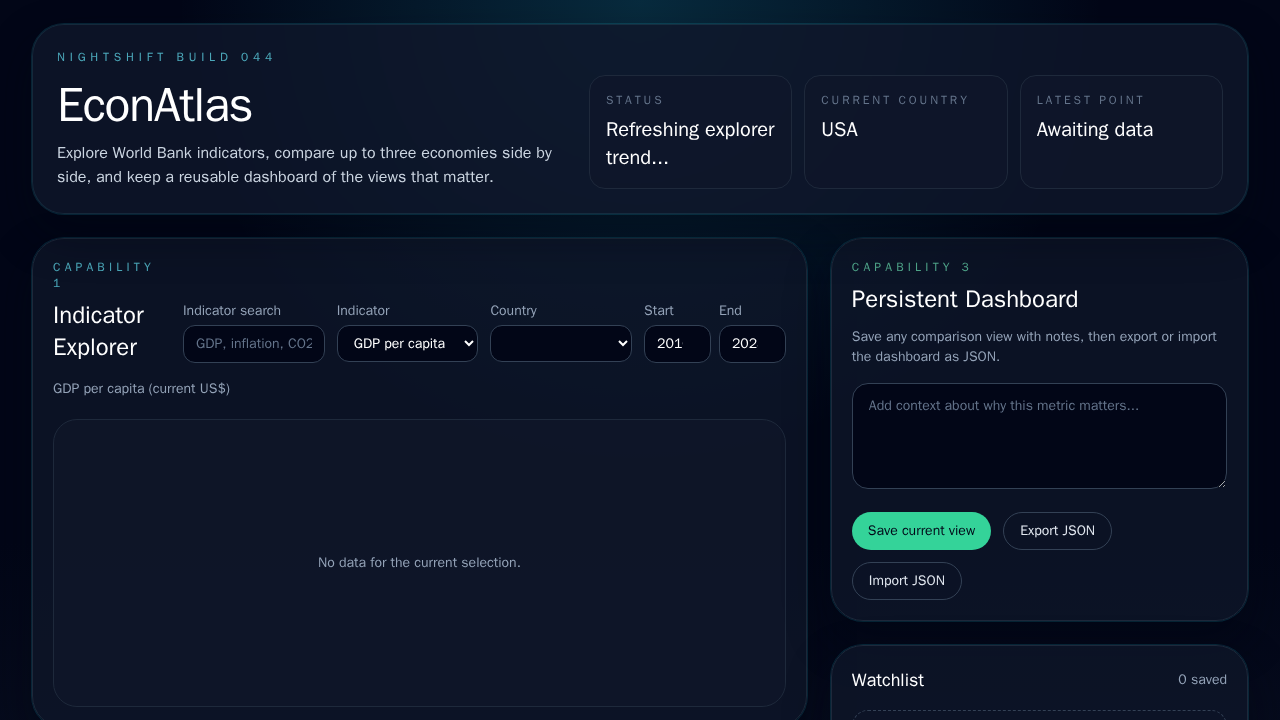Click the LATEST POINT Awaiting data card
Viewport: 1280px width, 720px height.
tap(1120, 131)
